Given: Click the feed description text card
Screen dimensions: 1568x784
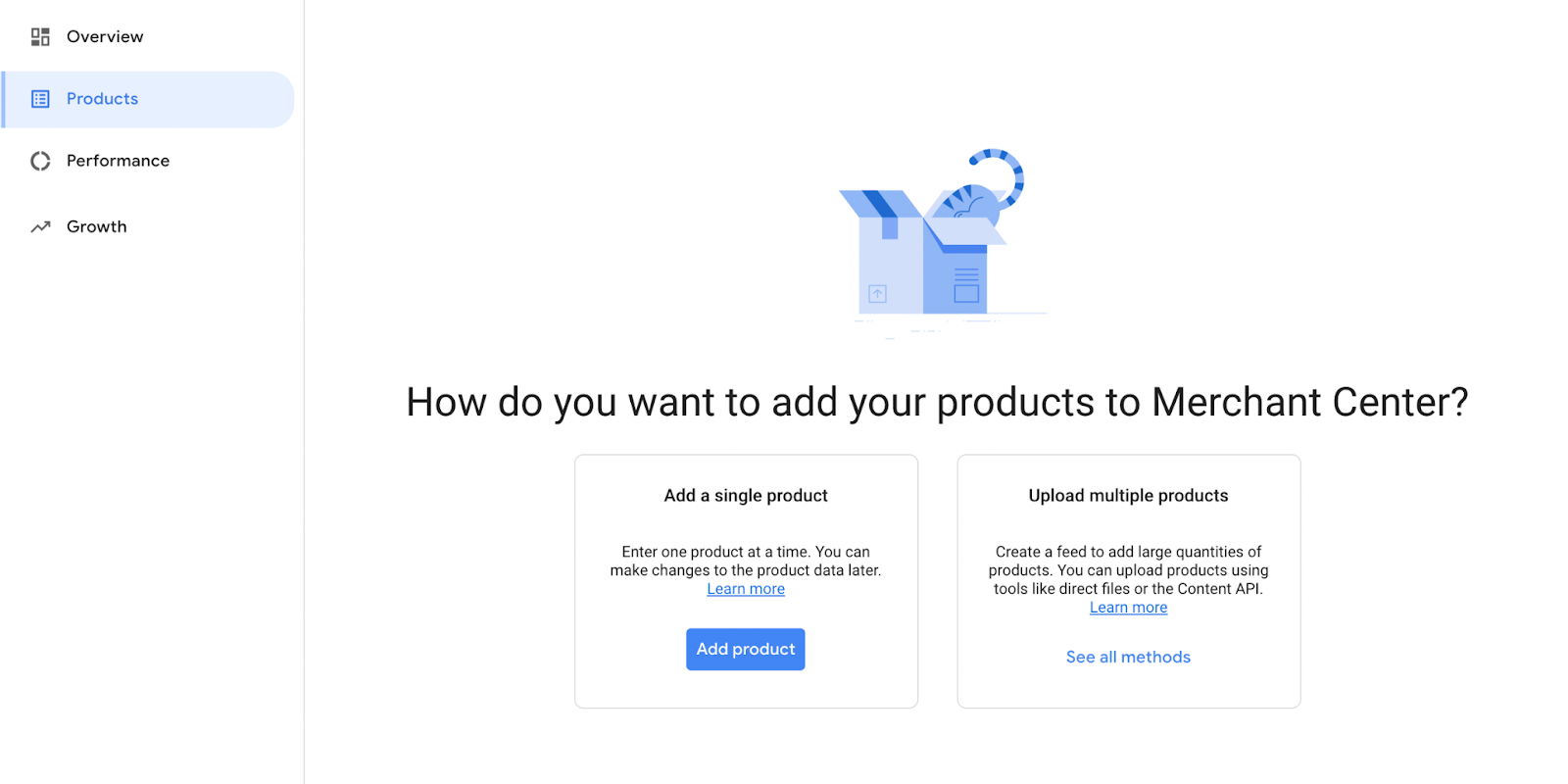Looking at the screenshot, I should (1128, 570).
